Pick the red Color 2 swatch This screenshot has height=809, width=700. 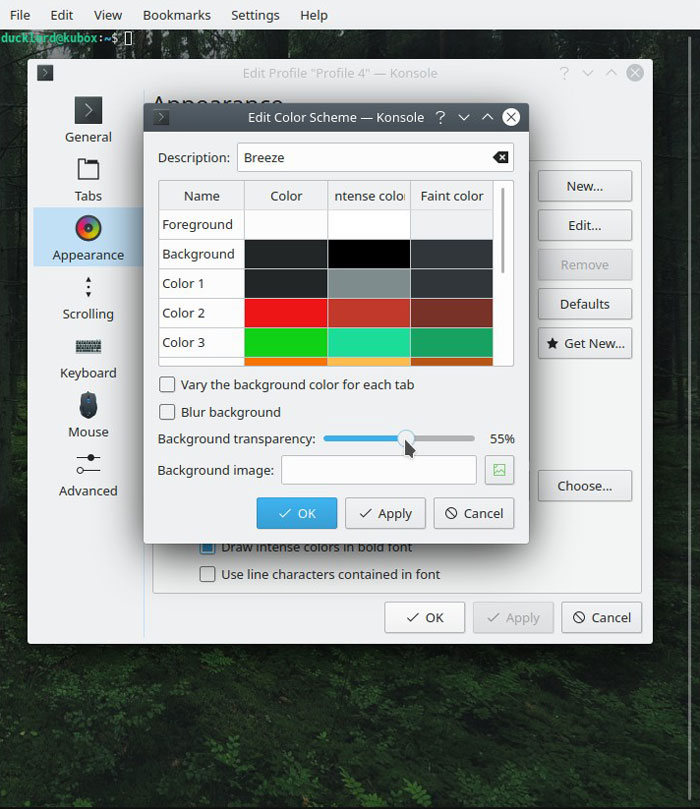286,313
